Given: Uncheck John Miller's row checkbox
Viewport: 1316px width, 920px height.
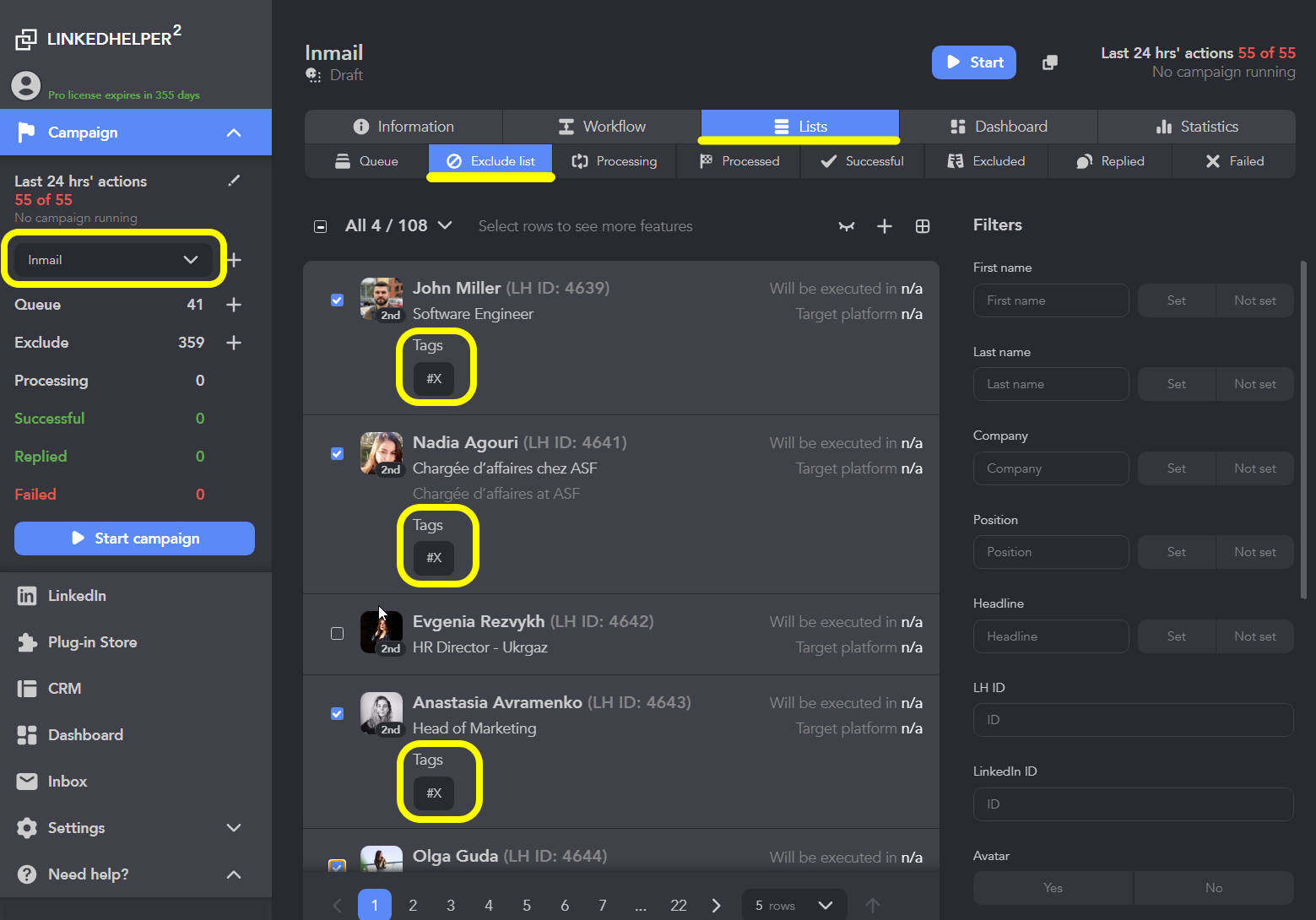Looking at the screenshot, I should (338, 300).
